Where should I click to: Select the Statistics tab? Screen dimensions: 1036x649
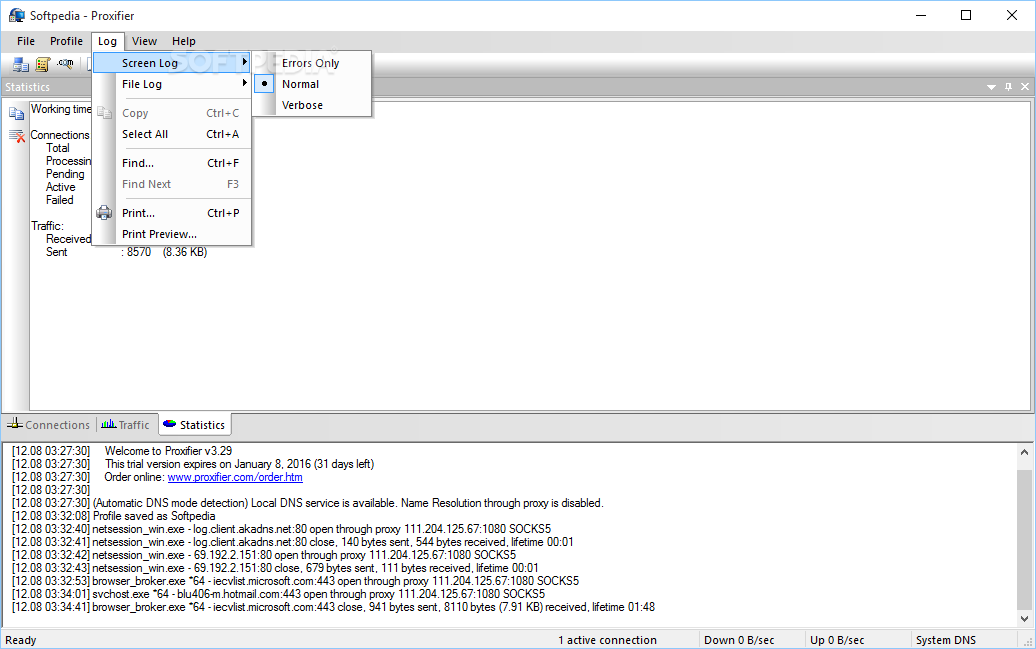(x=195, y=425)
